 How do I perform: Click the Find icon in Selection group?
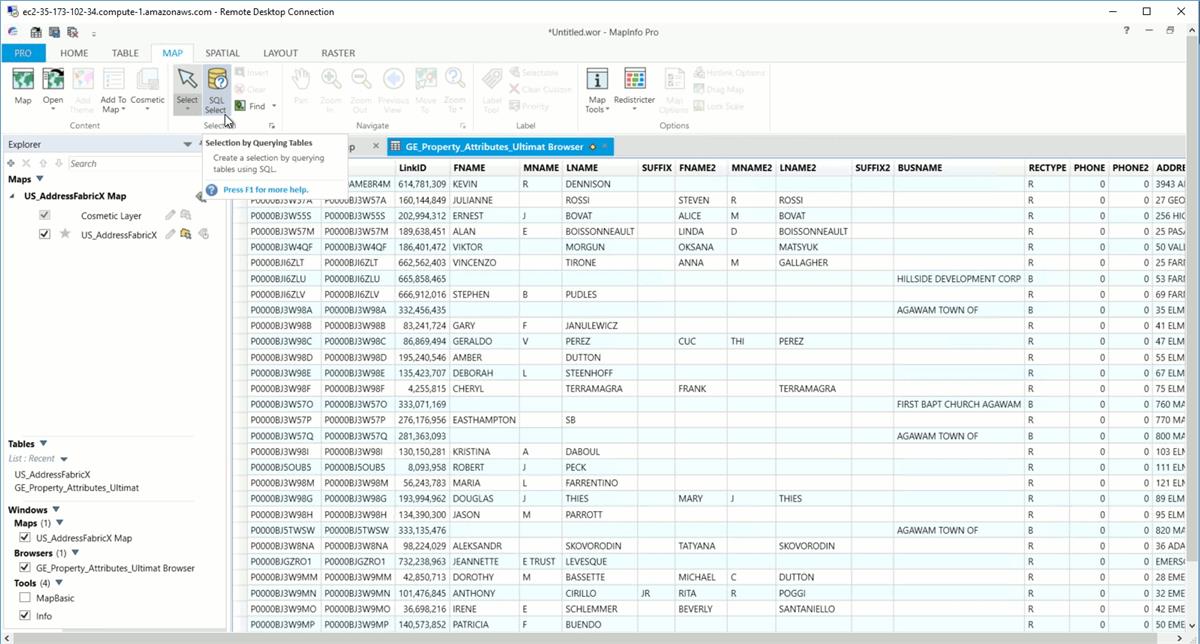click(x=241, y=106)
